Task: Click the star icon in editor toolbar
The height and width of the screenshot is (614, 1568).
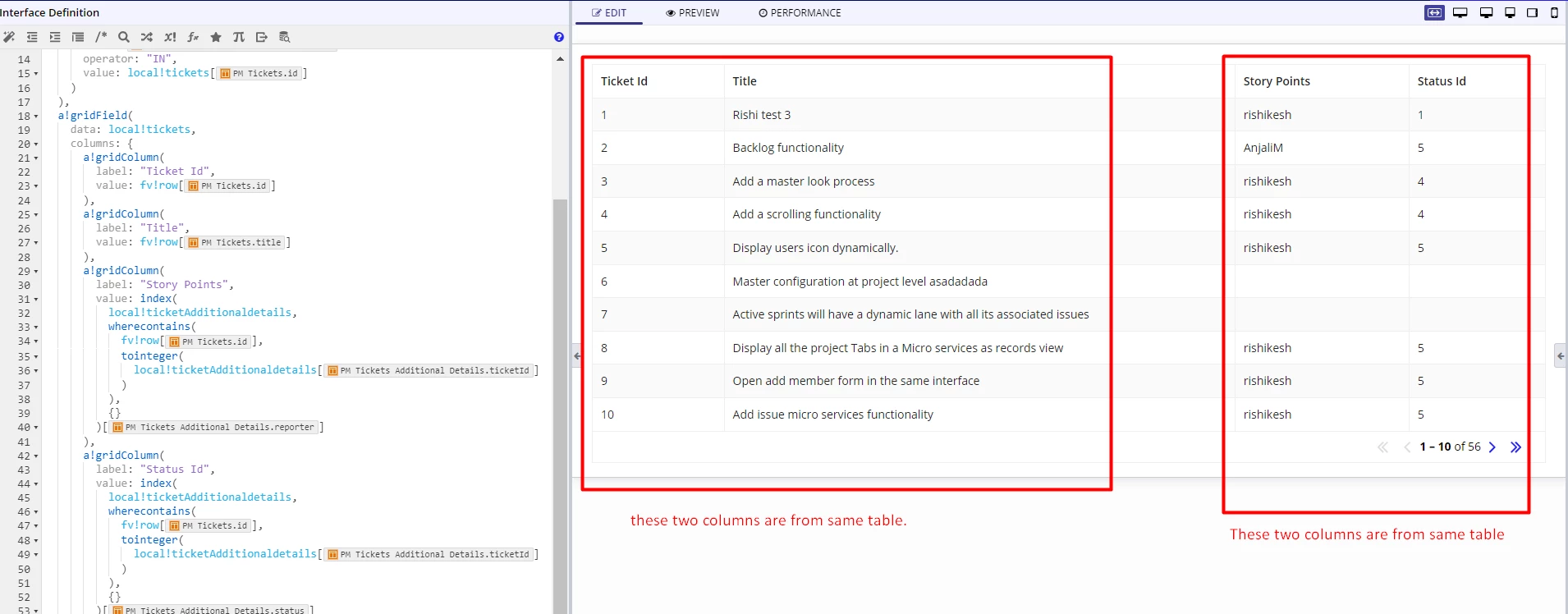Action: (216, 37)
